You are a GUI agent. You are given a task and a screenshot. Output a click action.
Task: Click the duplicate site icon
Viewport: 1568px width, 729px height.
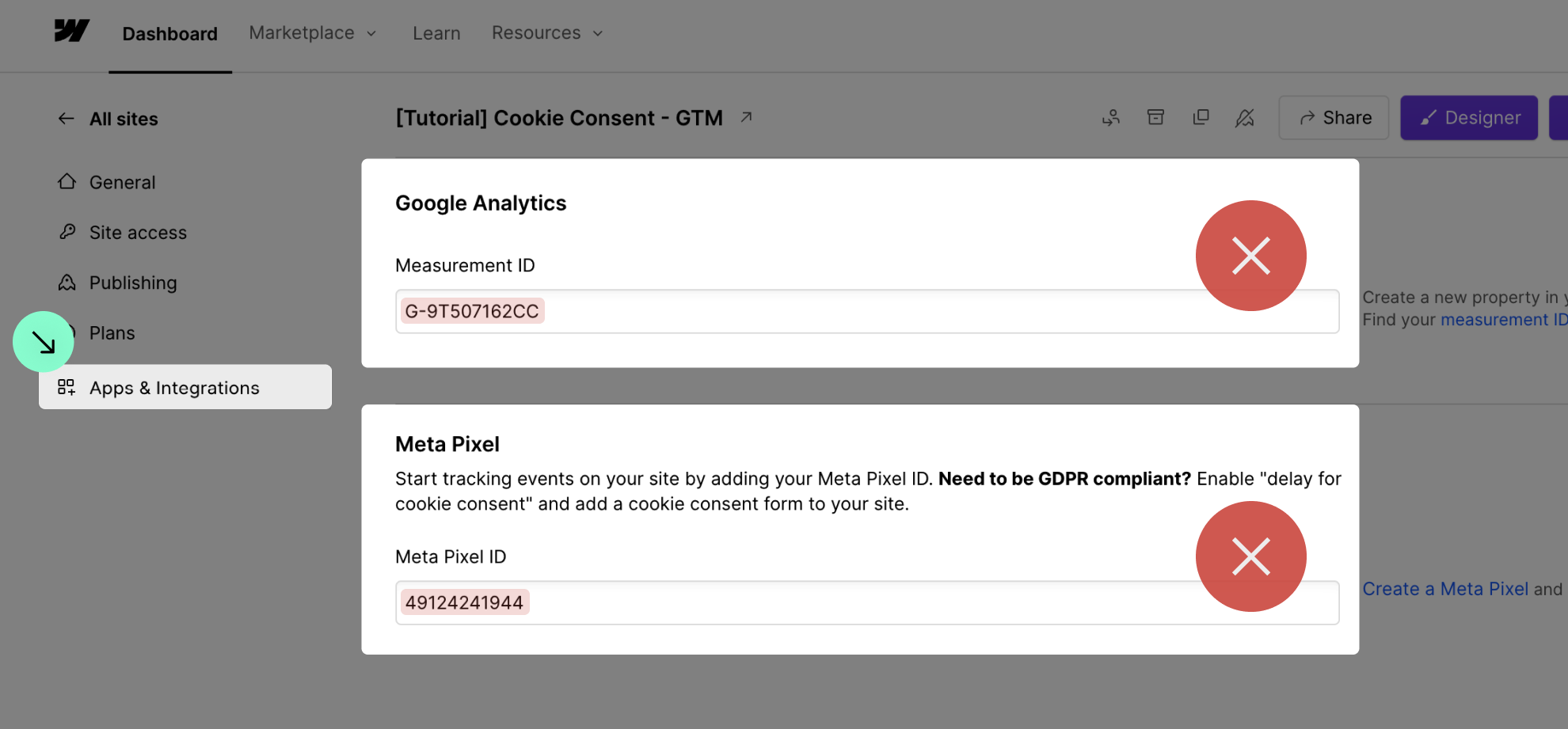(1201, 117)
